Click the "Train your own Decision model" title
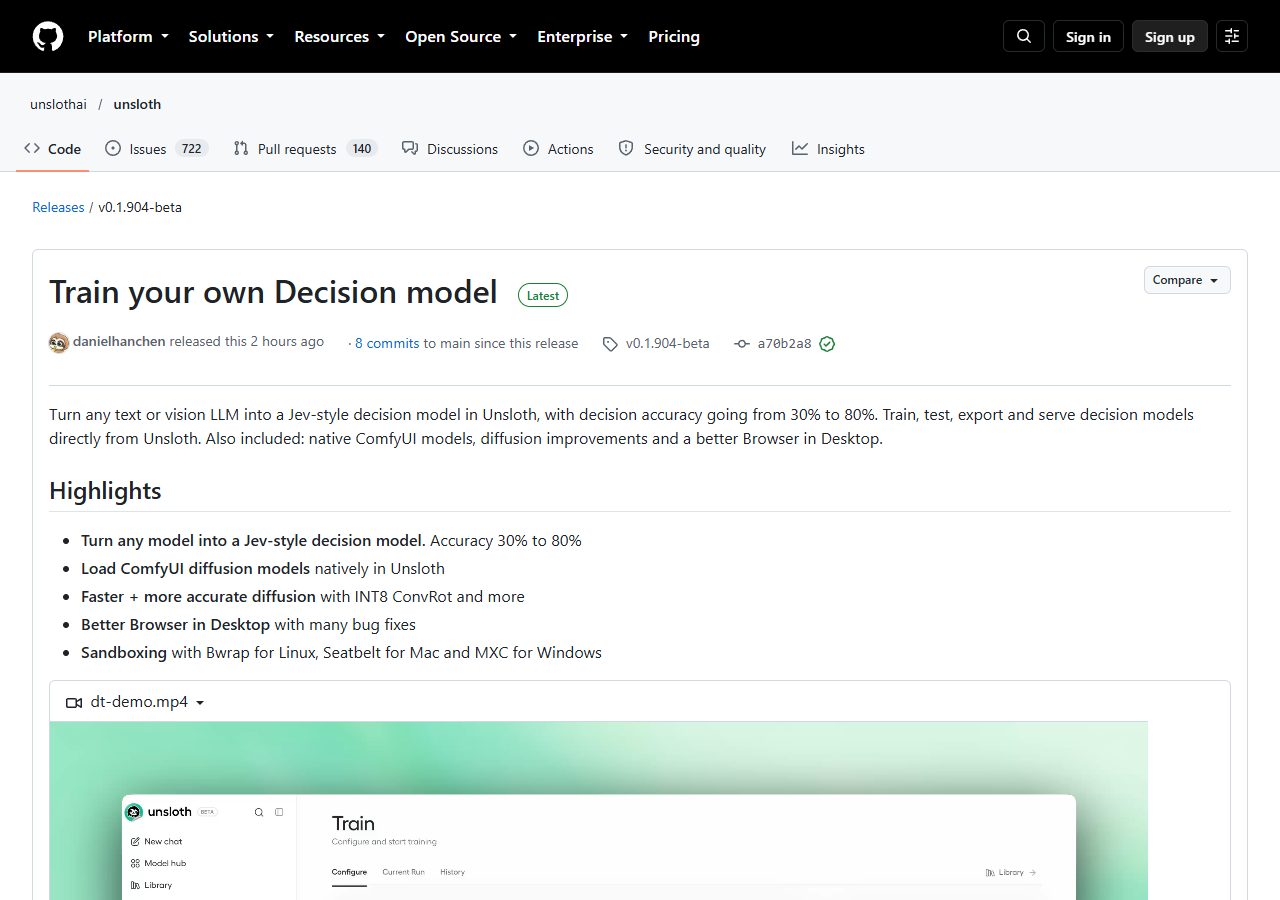This screenshot has height=900, width=1280. pyautogui.click(x=273, y=292)
